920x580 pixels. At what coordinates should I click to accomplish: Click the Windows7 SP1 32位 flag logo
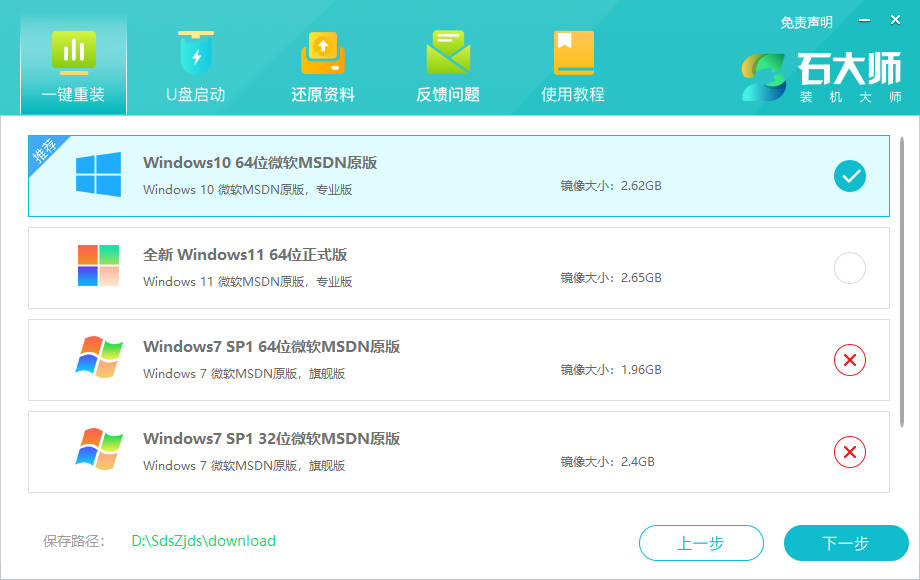[x=99, y=449]
